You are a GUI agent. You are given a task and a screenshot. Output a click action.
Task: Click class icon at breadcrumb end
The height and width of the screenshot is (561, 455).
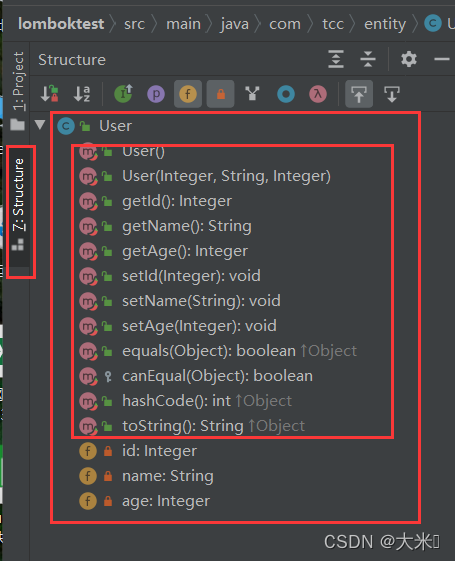[433, 24]
